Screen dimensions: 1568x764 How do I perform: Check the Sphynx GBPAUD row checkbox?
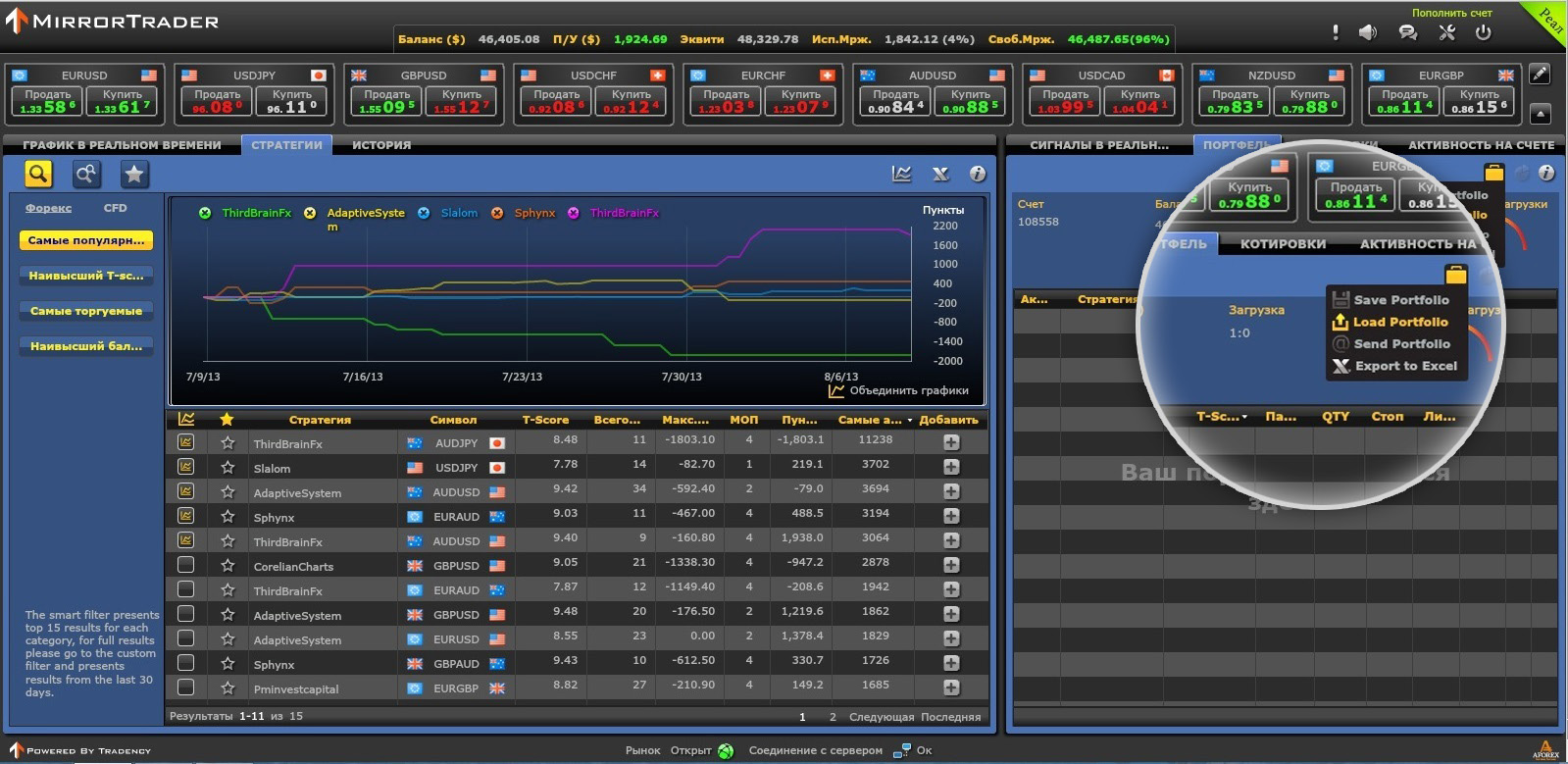pyautogui.click(x=185, y=663)
